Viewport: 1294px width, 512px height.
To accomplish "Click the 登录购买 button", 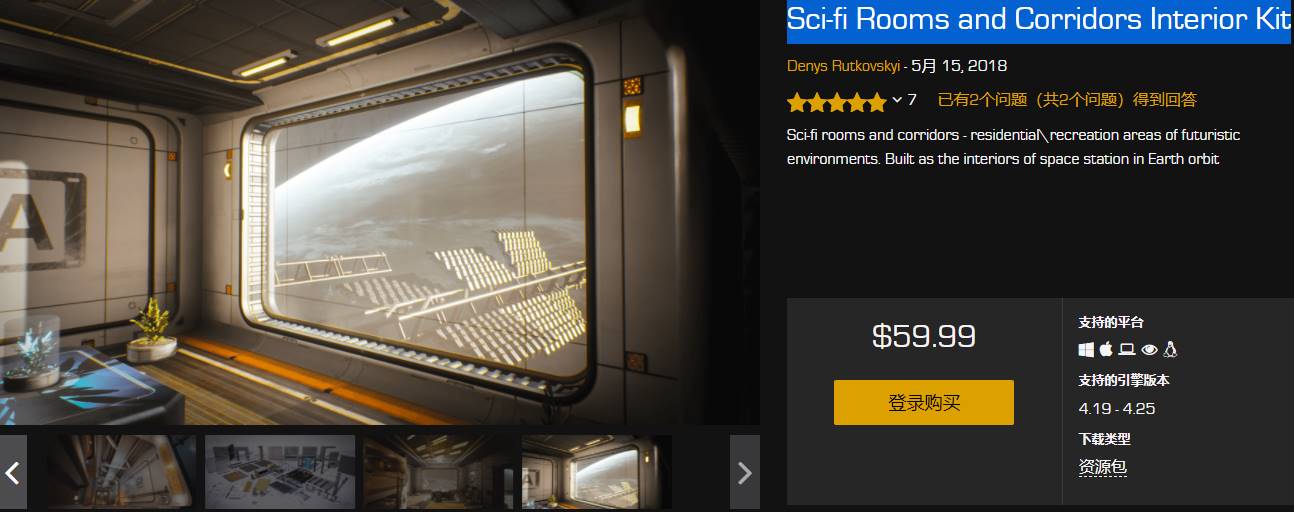I will (x=924, y=402).
